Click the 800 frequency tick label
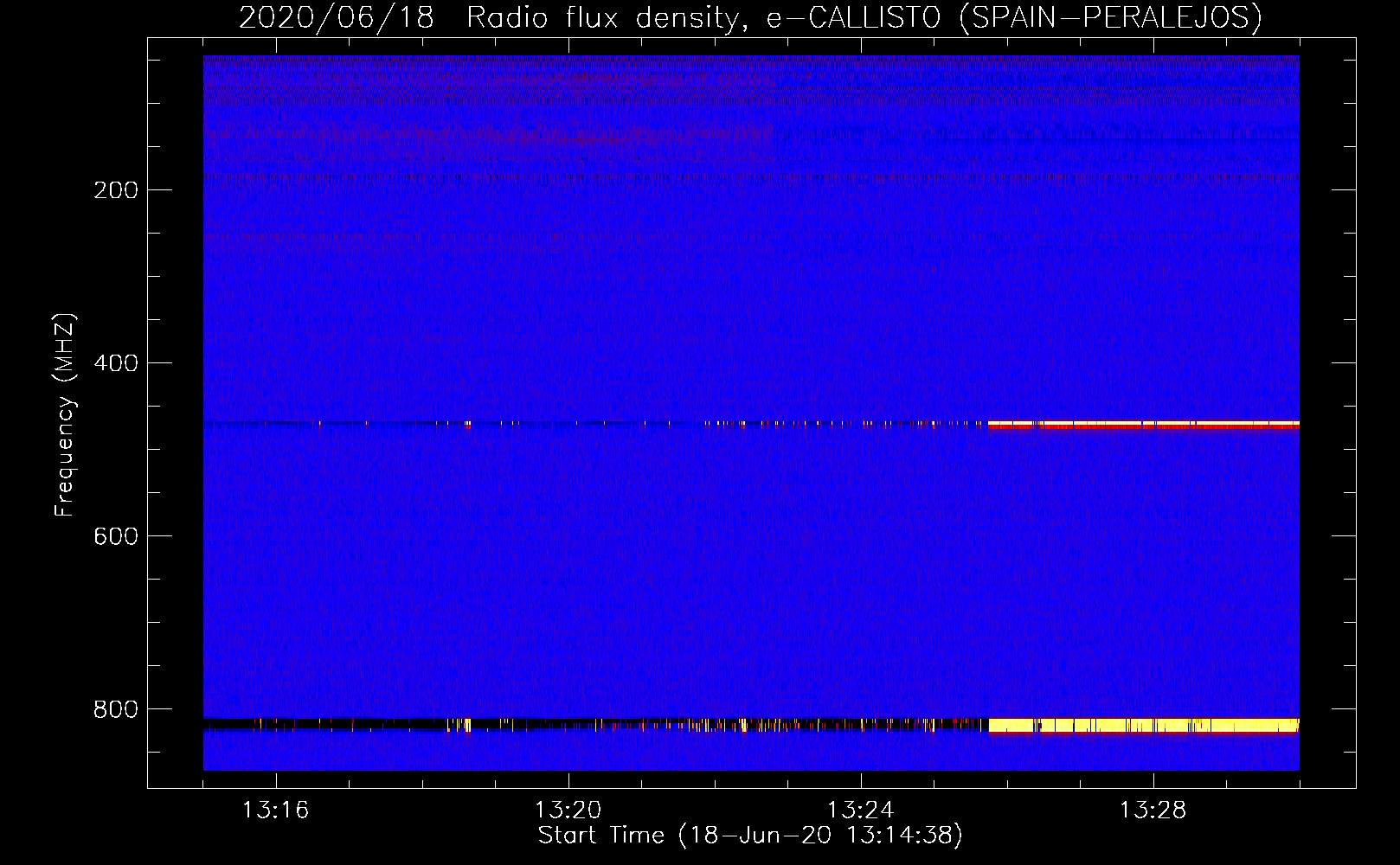 coord(115,709)
